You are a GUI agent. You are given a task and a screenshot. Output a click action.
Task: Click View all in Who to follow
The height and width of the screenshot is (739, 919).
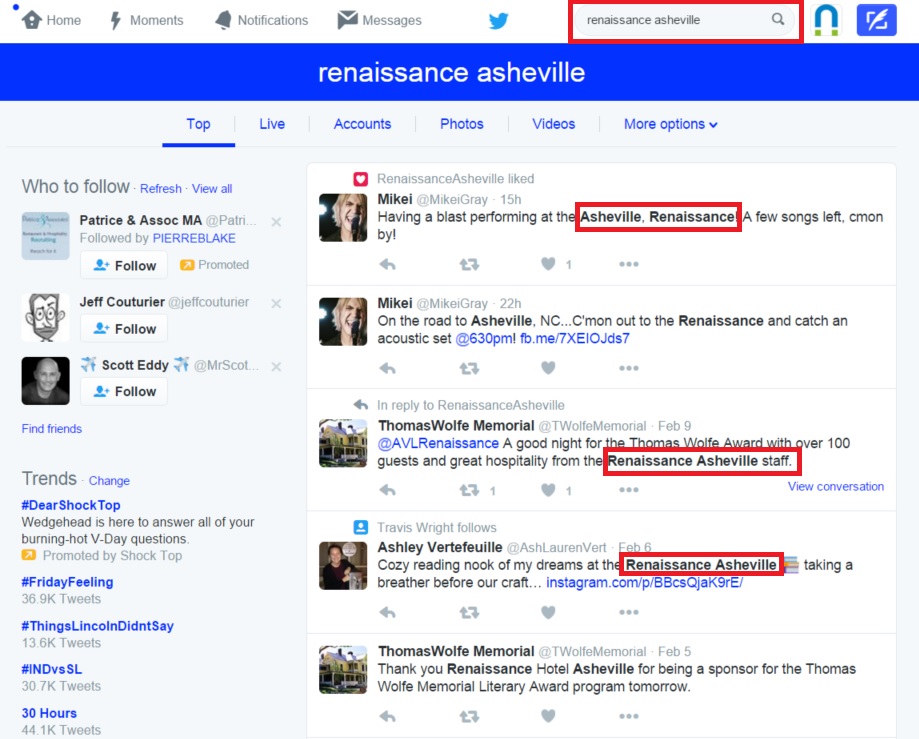212,189
